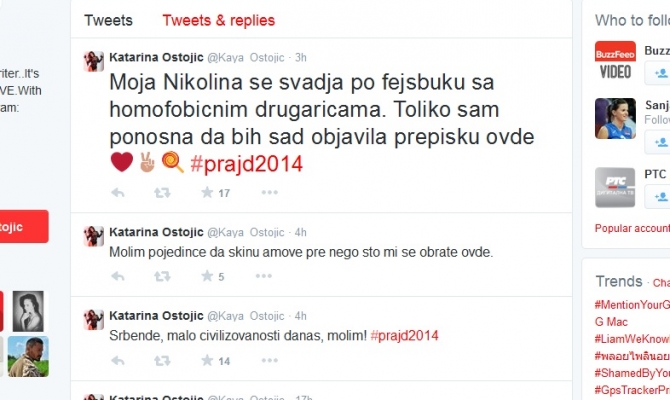The width and height of the screenshot is (670, 400).
Task: Reply to the Nikolina fejsbuku tweet
Action: (x=118, y=193)
